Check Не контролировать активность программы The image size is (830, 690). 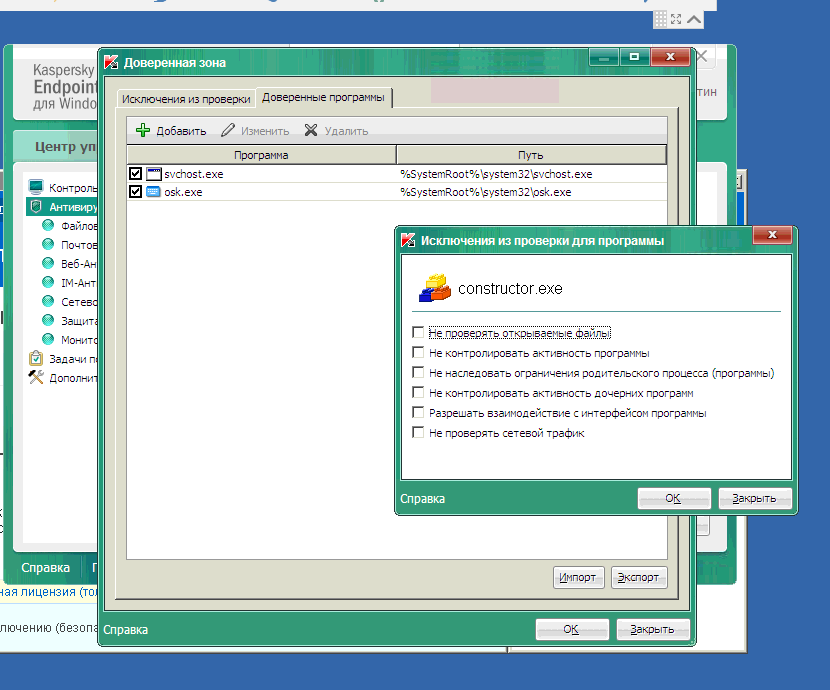(x=418, y=353)
